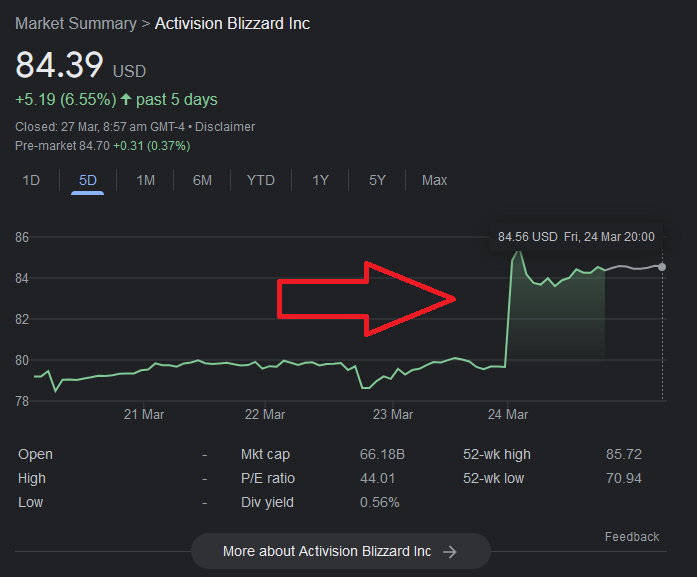Click the 84.39 stock price value
The height and width of the screenshot is (577, 697).
pos(59,65)
